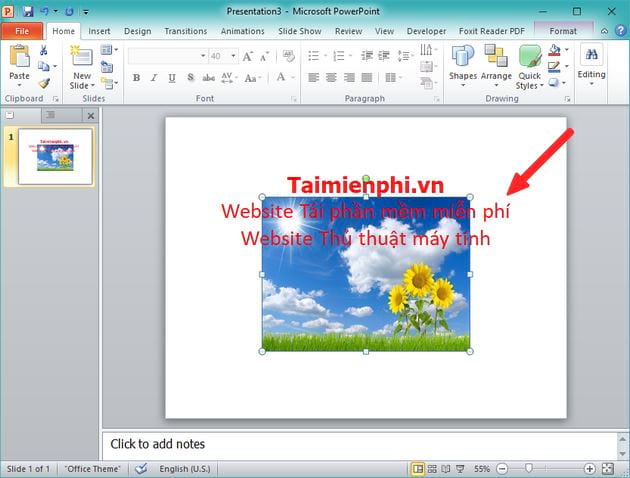Expand the font name combo box

click(x=203, y=56)
